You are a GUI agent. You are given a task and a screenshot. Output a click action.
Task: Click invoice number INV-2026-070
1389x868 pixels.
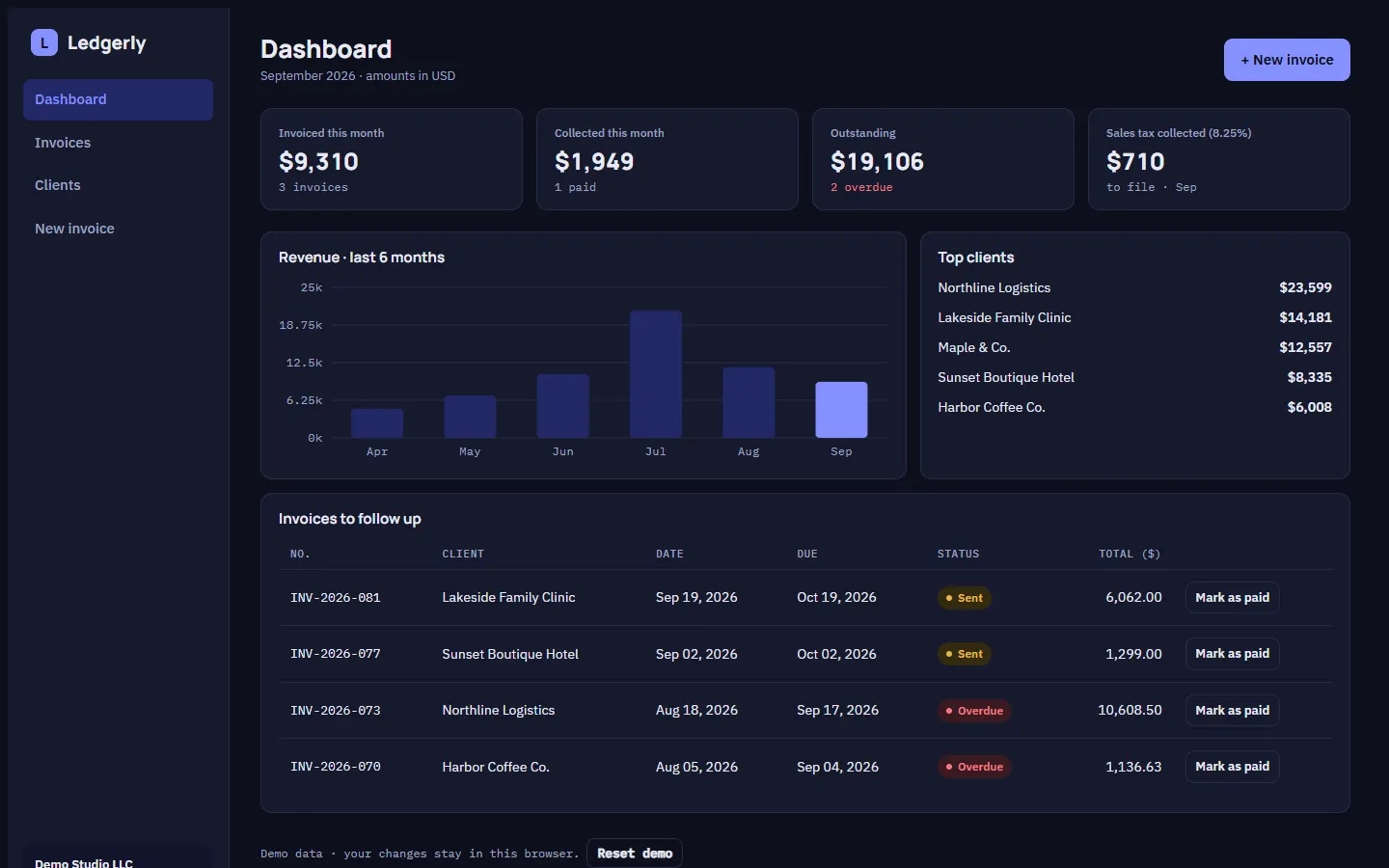[x=336, y=767]
